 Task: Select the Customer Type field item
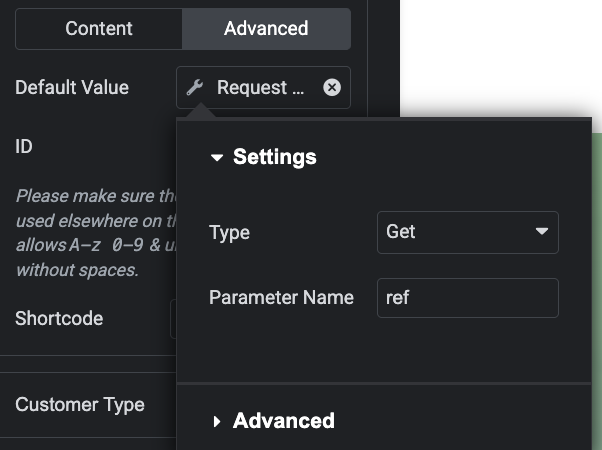(80, 405)
